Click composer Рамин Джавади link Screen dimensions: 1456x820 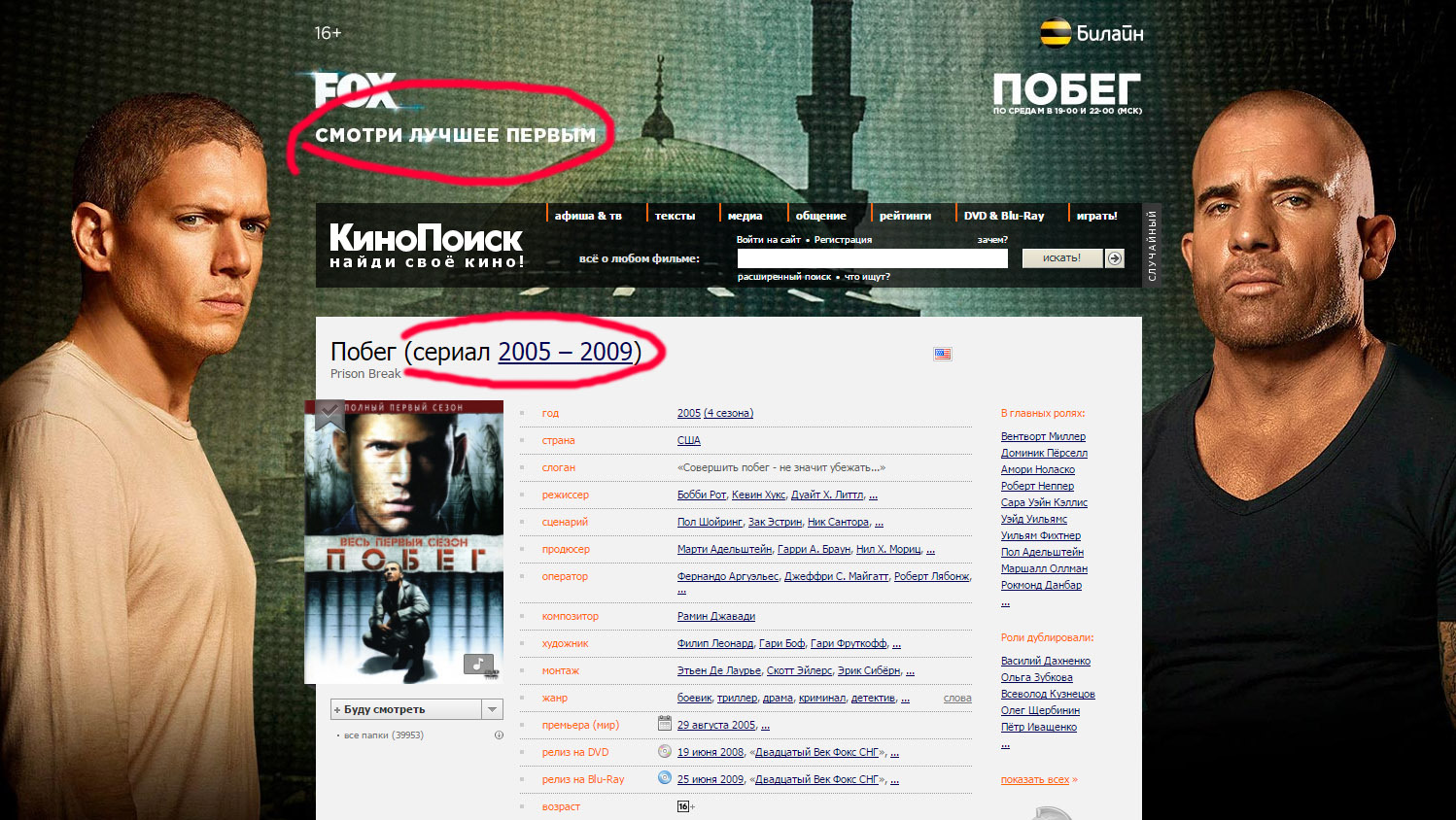(x=716, y=617)
